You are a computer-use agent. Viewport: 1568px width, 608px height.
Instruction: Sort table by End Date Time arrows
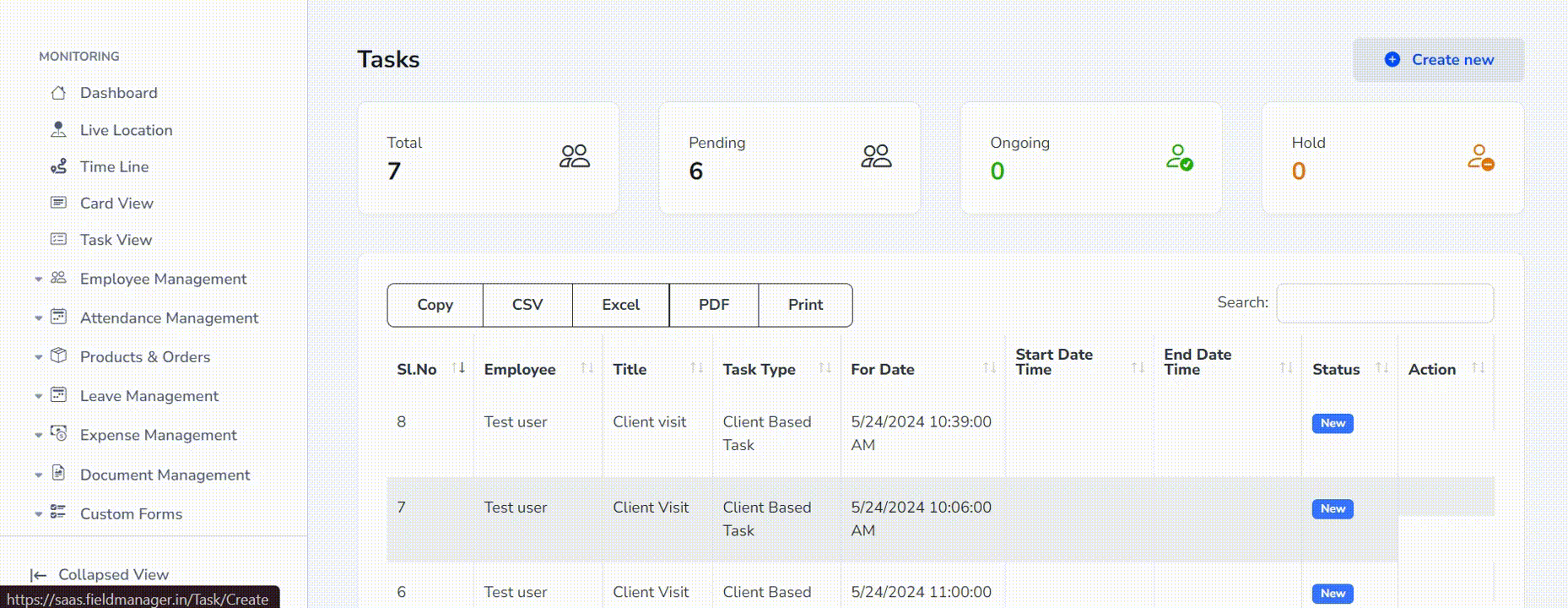click(1286, 367)
